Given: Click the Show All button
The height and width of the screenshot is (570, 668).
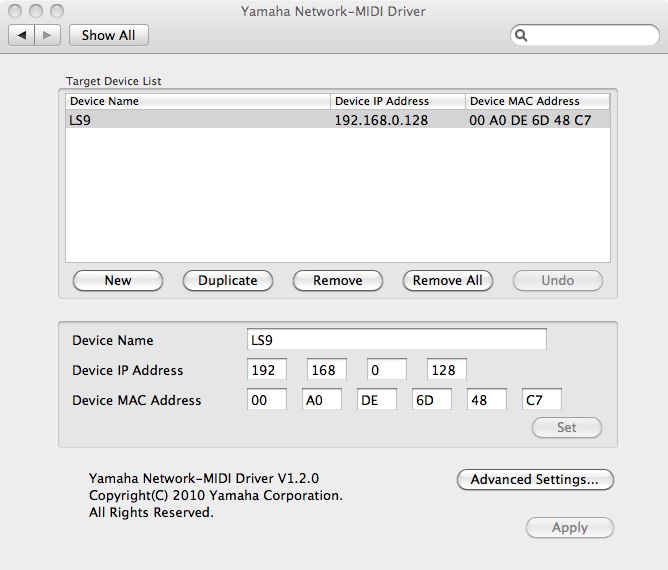Looking at the screenshot, I should pos(109,35).
